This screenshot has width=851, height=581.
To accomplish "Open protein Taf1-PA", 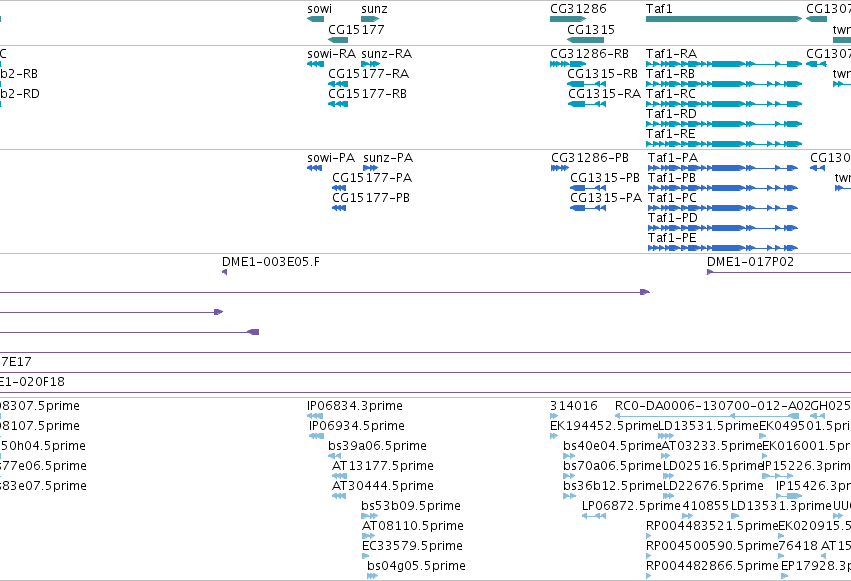I will point(673,158).
